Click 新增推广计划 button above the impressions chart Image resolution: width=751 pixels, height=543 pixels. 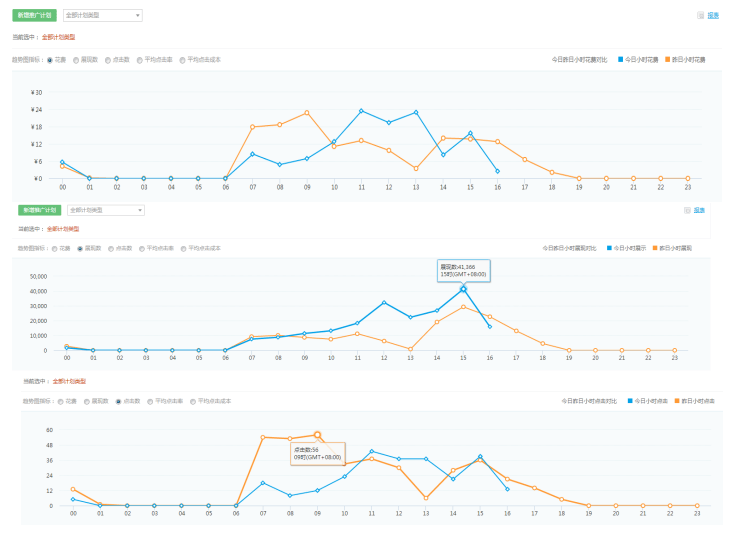coord(38,210)
